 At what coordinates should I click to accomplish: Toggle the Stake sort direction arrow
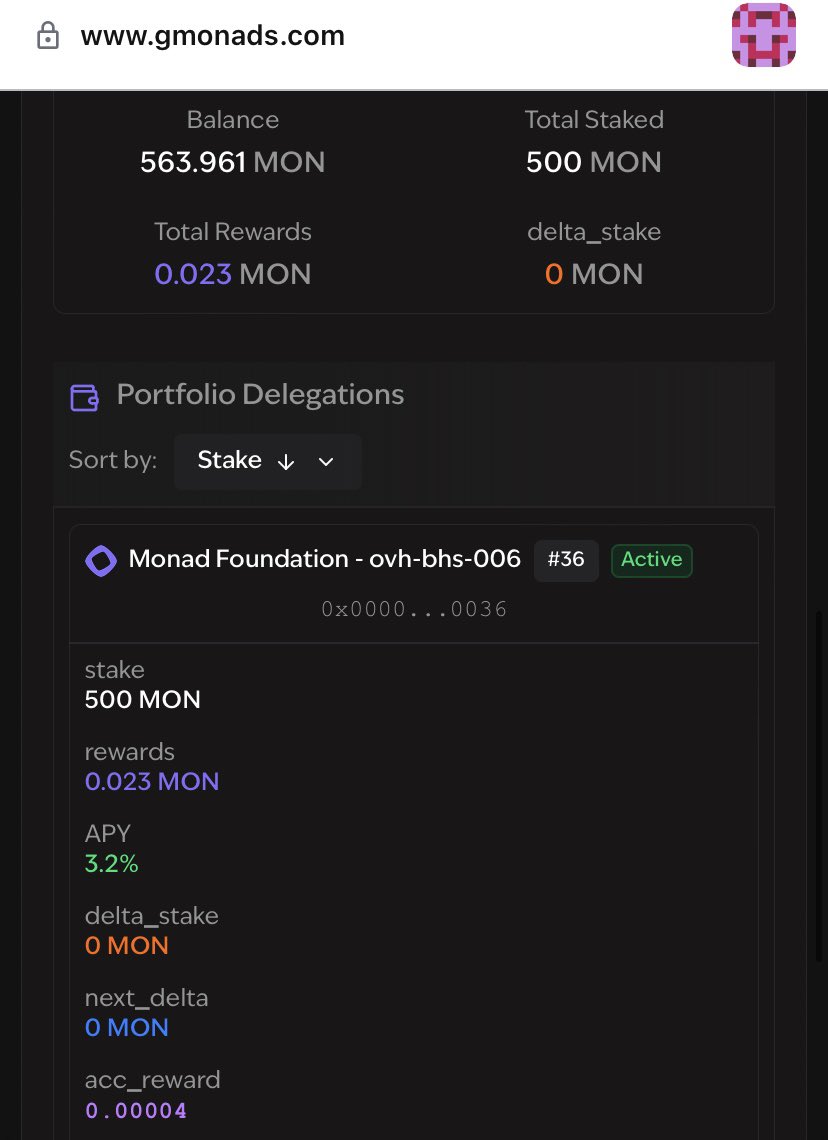click(286, 462)
